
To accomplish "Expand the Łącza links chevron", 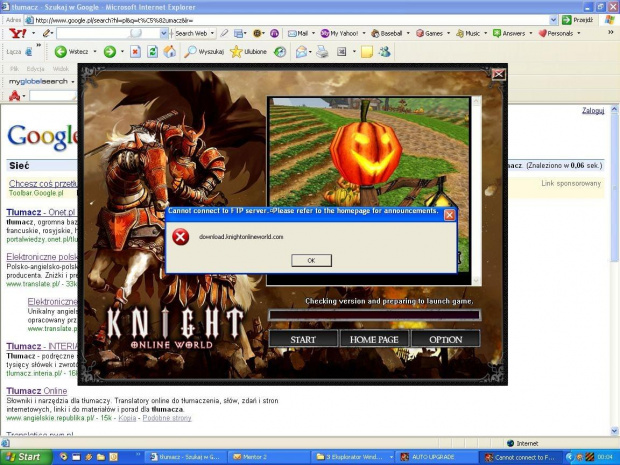I will pyautogui.click(x=39, y=45).
